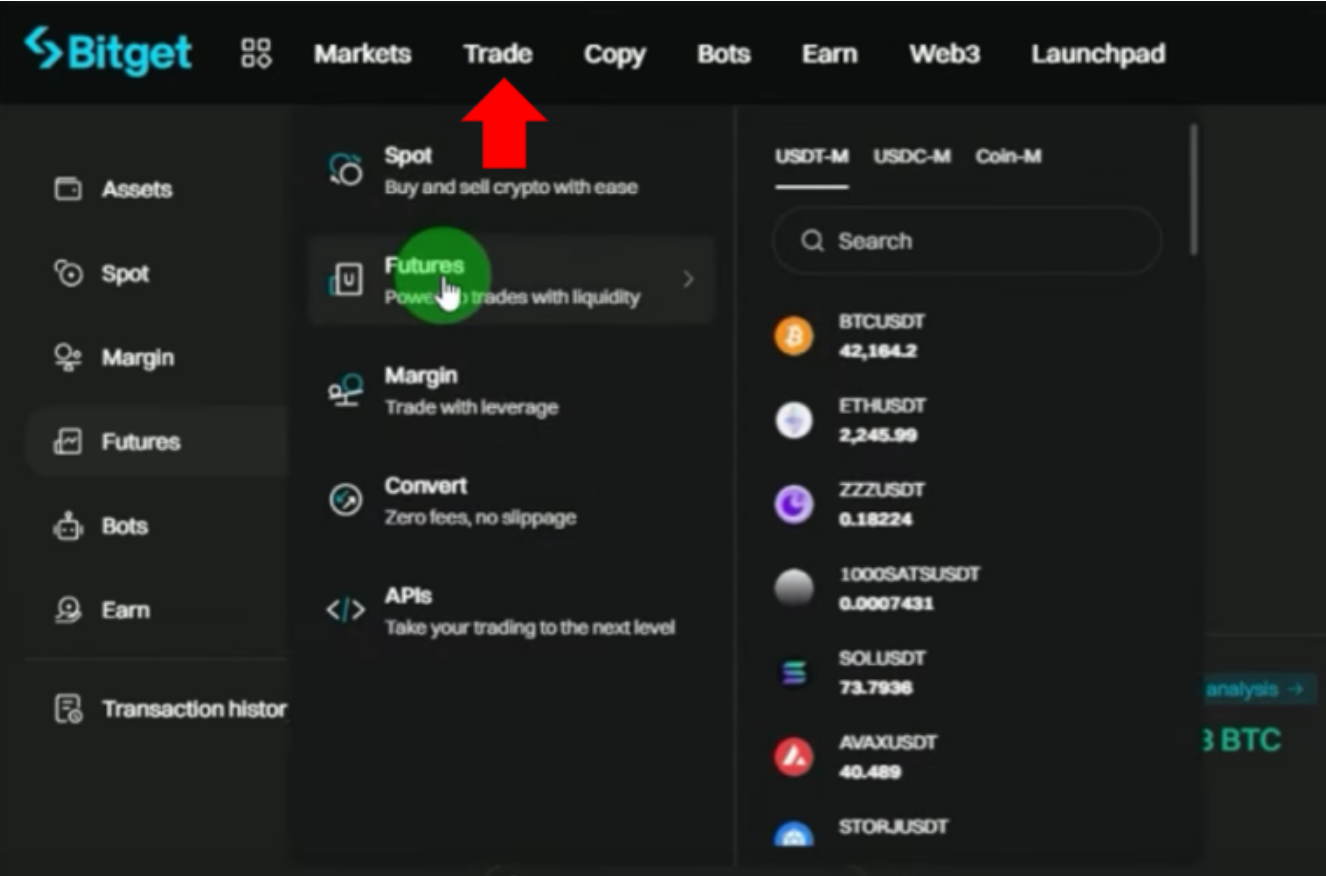Image resolution: width=1326 pixels, height=876 pixels.
Task: Select Futures in Trade dropdown
Action: 510,281
